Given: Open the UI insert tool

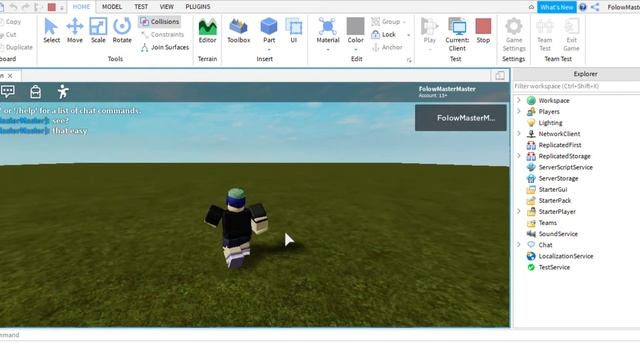Looking at the screenshot, I should pyautogui.click(x=293, y=31).
